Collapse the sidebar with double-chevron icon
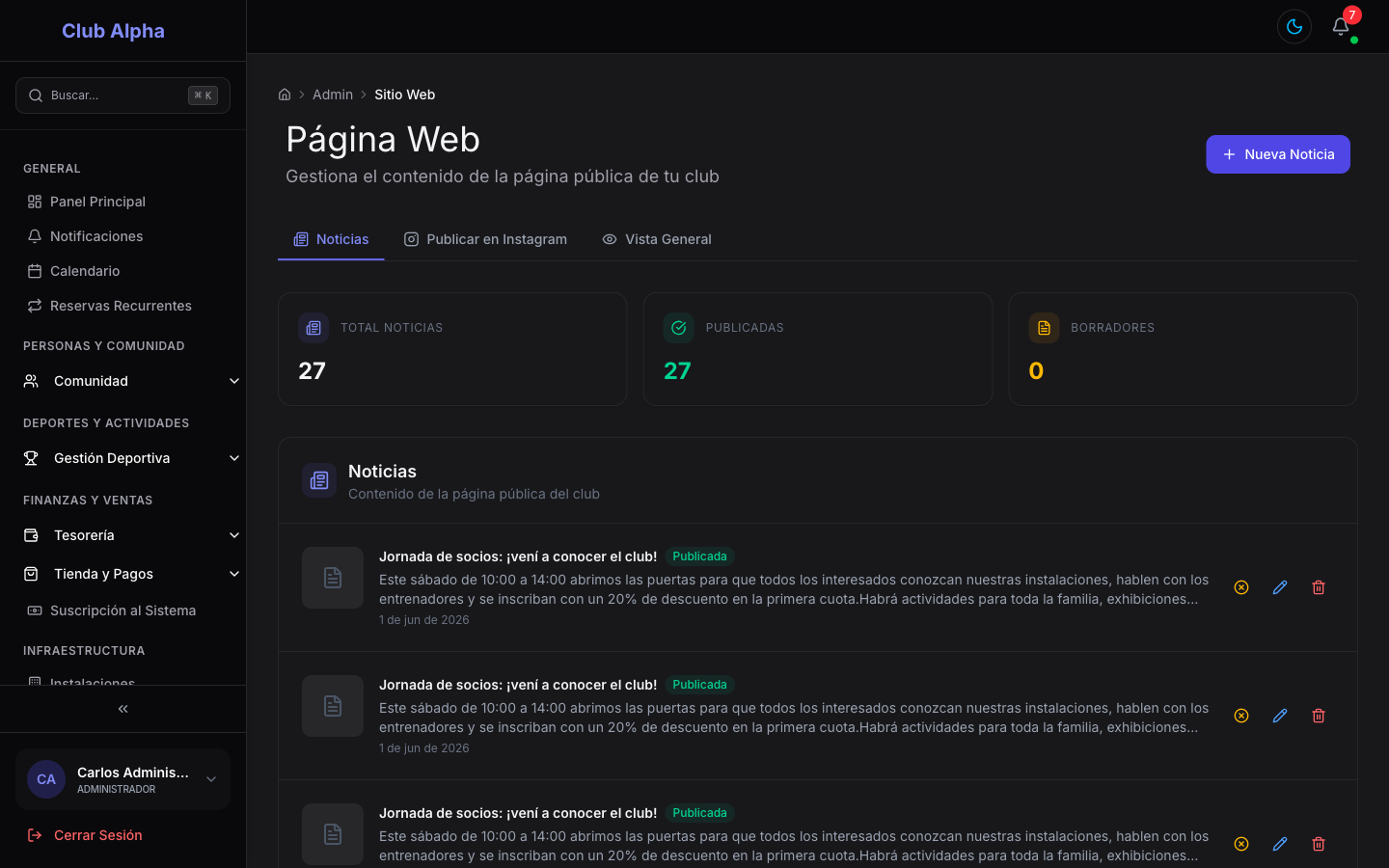This screenshot has width=1389, height=868. pyautogui.click(x=123, y=709)
